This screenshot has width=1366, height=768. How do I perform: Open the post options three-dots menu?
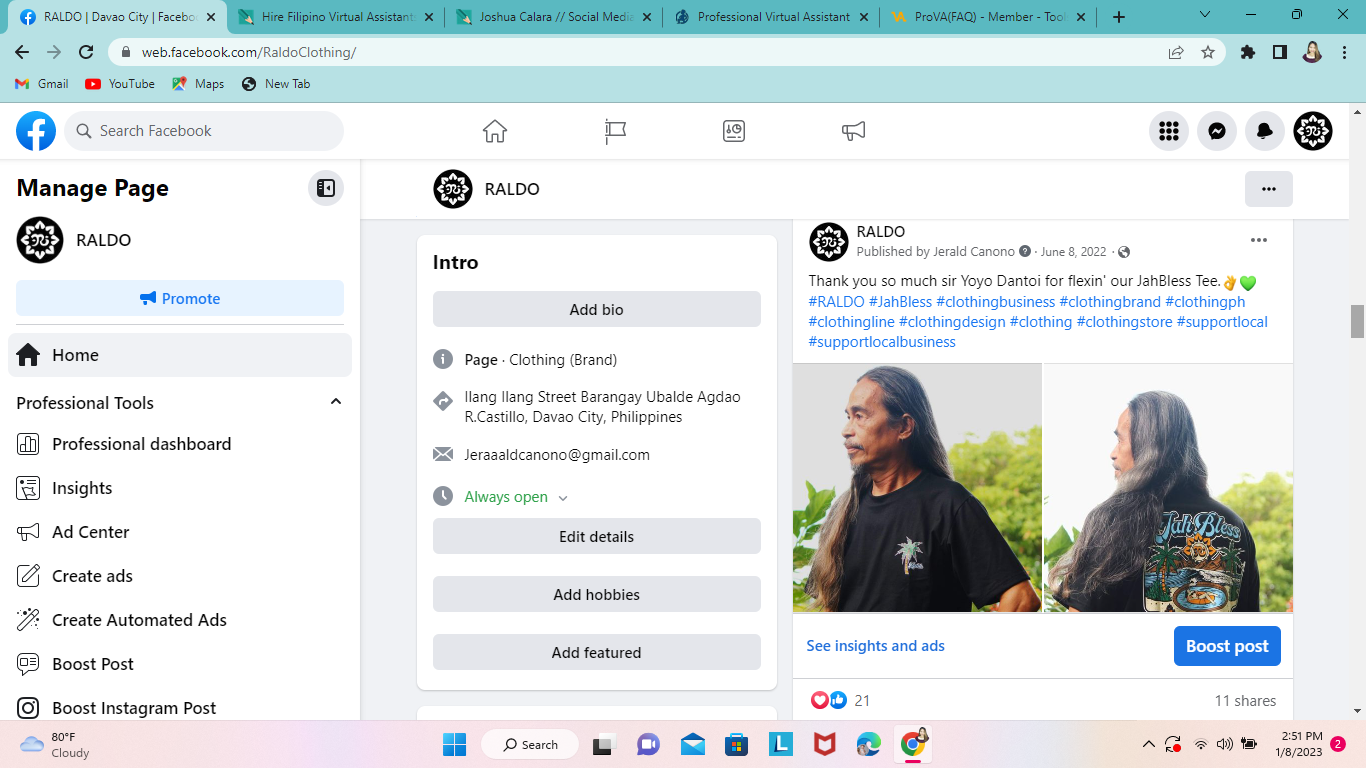(1259, 240)
